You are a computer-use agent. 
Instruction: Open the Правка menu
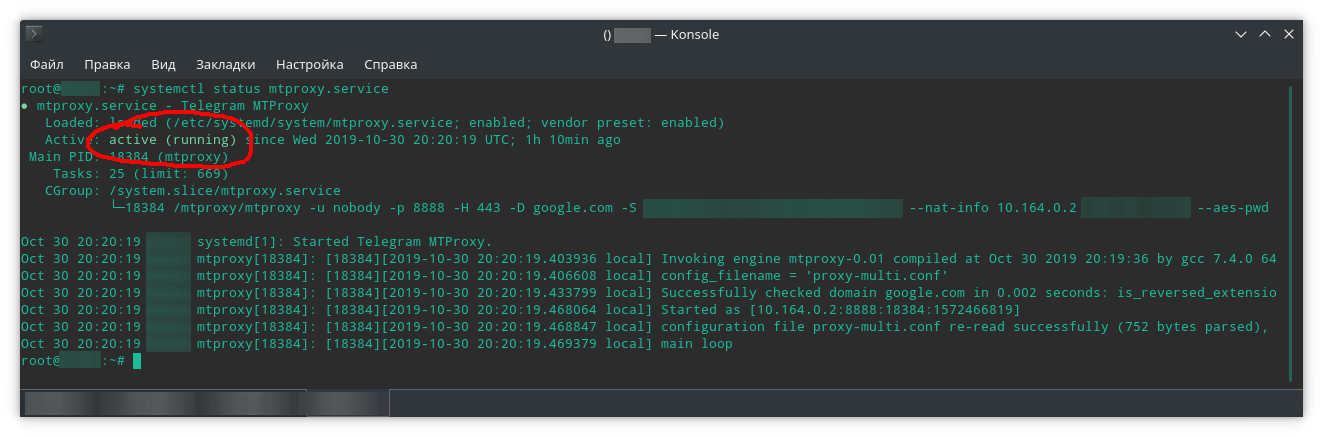tap(107, 64)
